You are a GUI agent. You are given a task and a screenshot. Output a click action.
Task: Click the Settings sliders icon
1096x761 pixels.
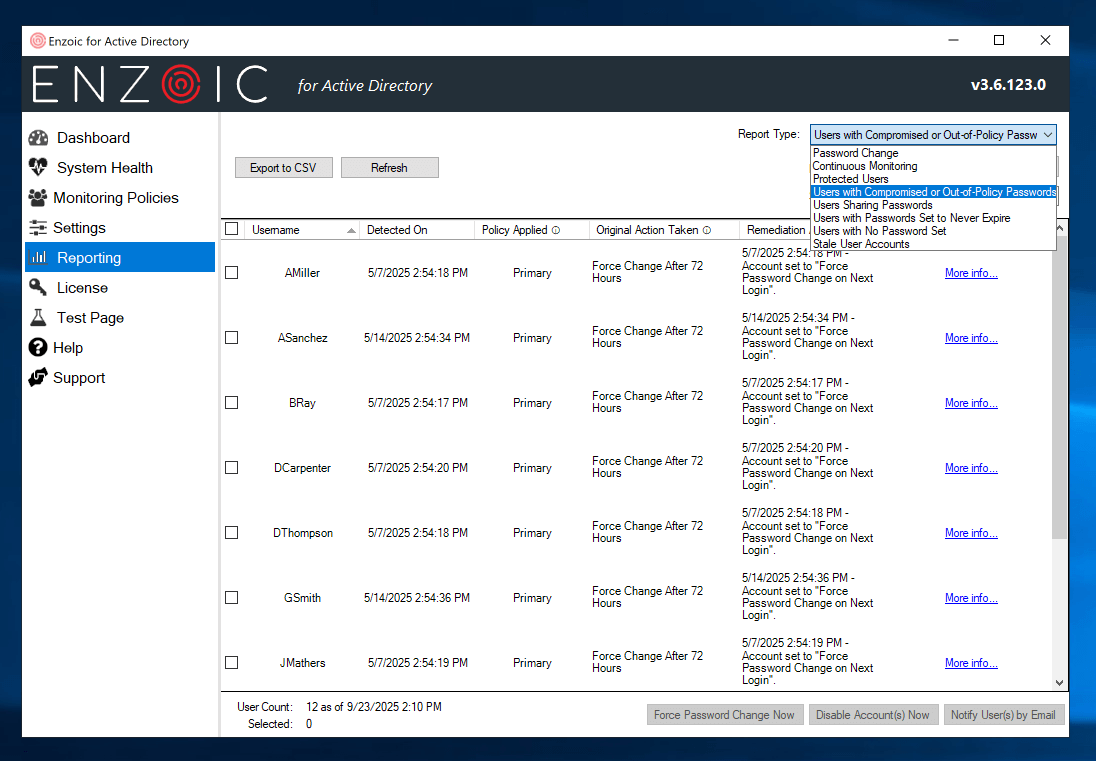(38, 228)
